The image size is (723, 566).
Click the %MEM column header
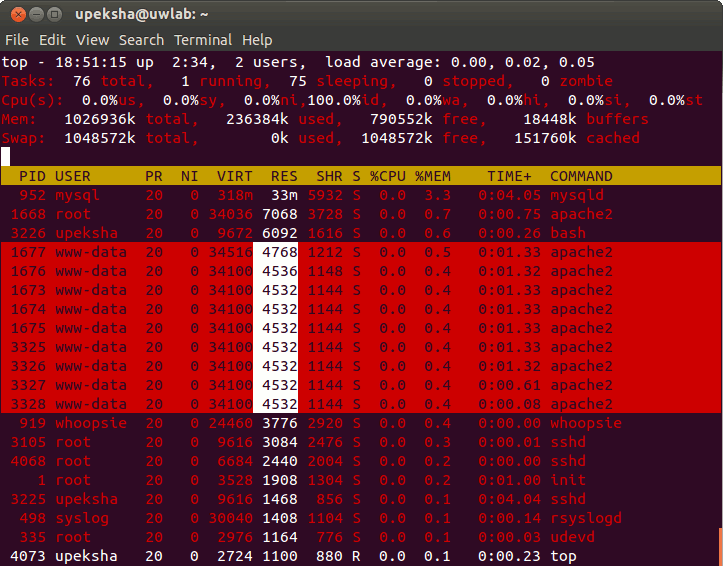tap(433, 176)
